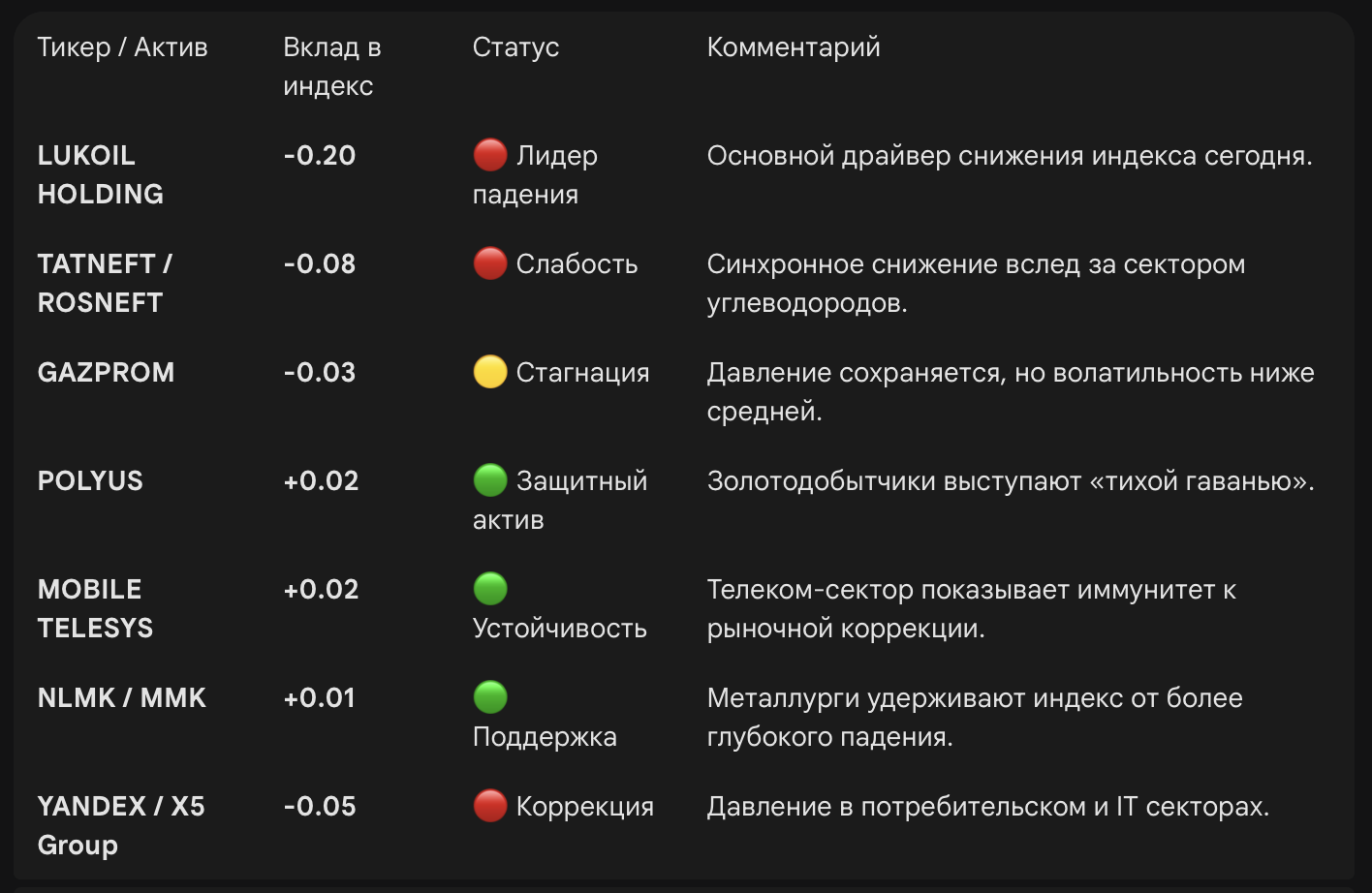This screenshot has width=1372, height=893.
Task: Click the red circle beside Лидер падения
Action: tap(489, 155)
